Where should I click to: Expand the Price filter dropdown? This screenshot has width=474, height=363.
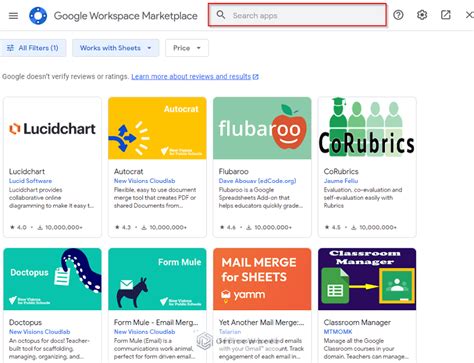click(187, 48)
